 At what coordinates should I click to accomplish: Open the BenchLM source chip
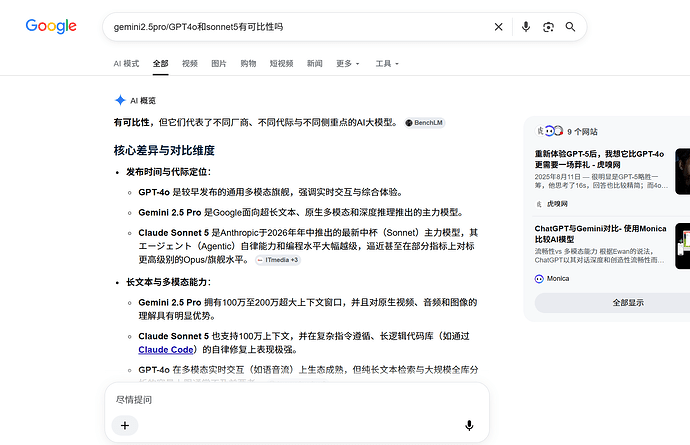click(x=425, y=123)
